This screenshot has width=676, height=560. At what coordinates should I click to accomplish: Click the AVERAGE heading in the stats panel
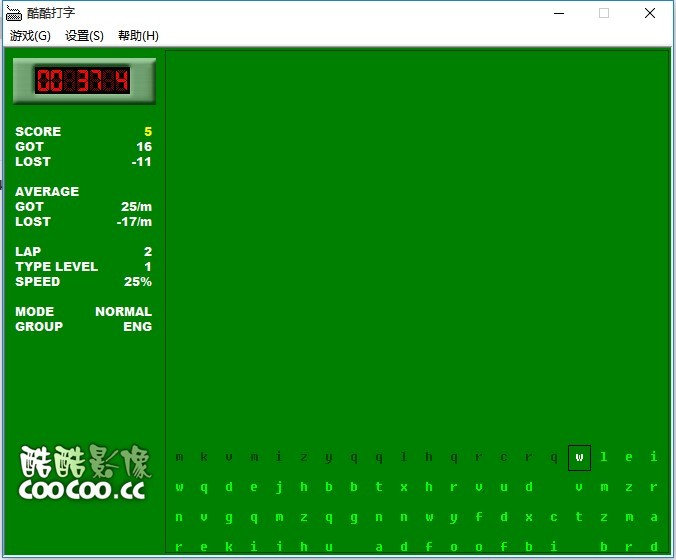point(47,192)
